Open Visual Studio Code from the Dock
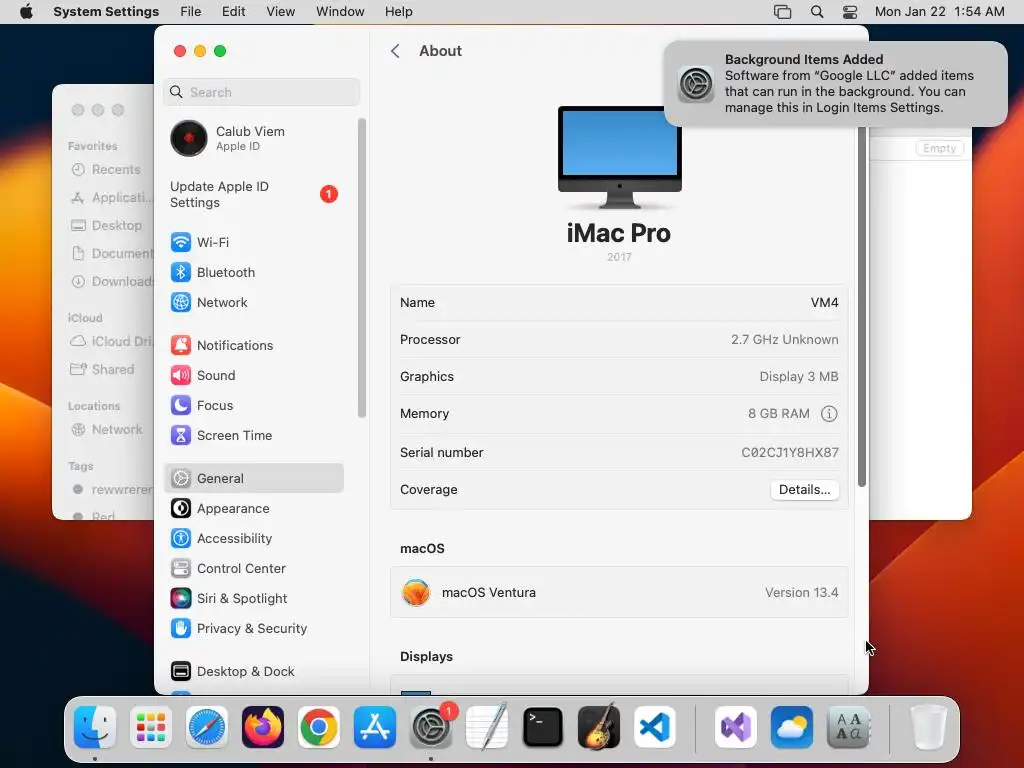Image resolution: width=1024 pixels, height=768 pixels. pos(655,727)
